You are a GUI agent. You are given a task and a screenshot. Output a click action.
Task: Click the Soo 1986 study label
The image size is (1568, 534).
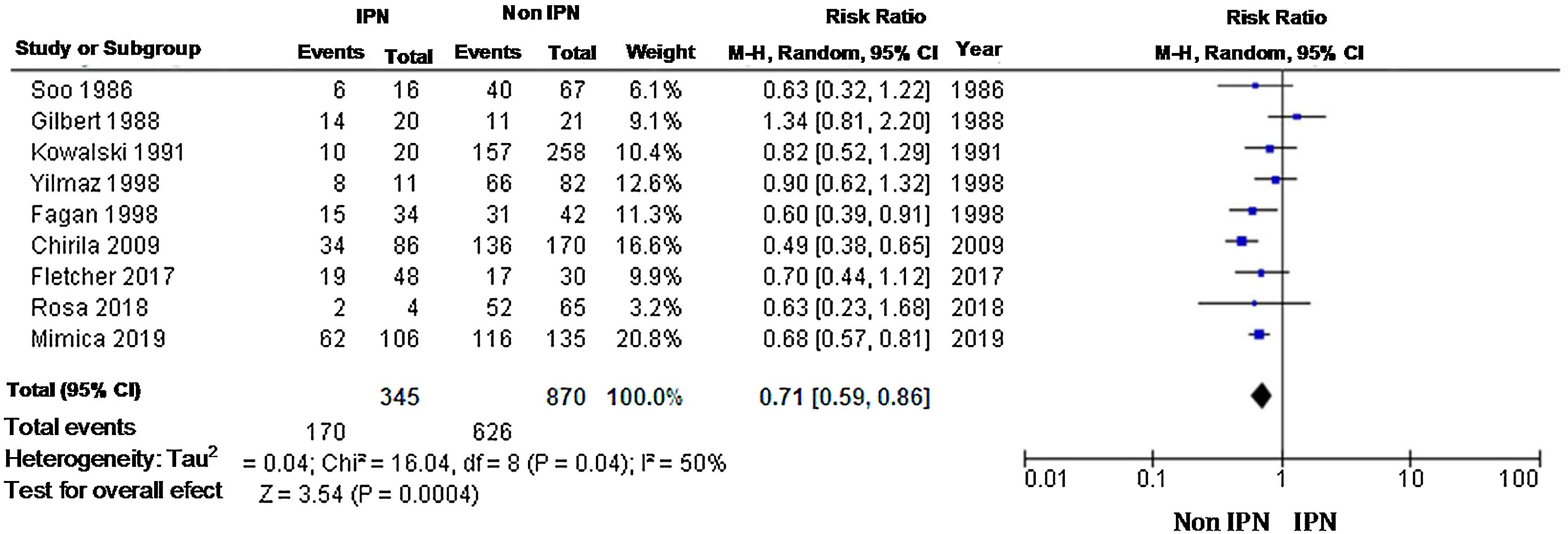[x=82, y=90]
